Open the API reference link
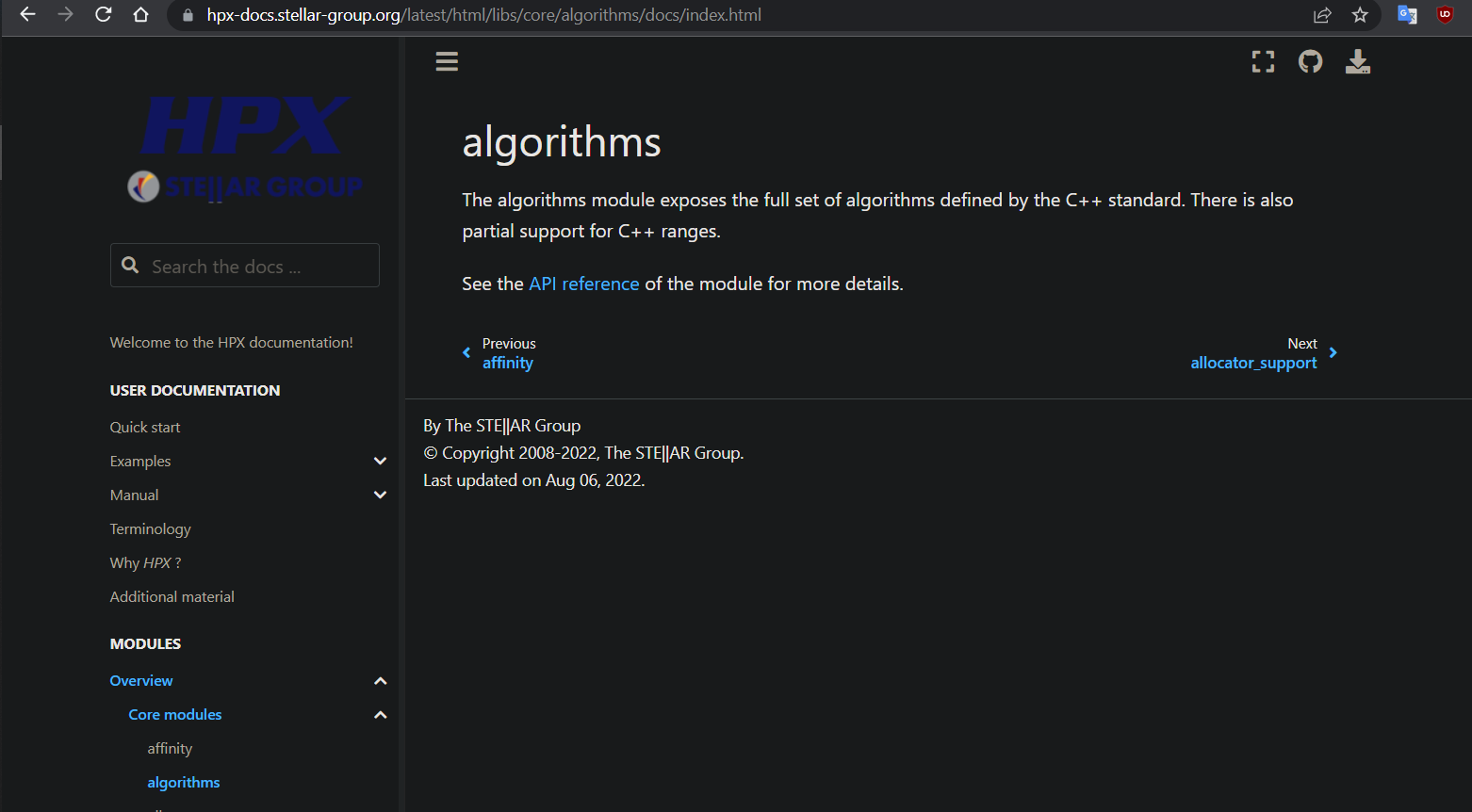The image size is (1472, 812). coord(584,284)
